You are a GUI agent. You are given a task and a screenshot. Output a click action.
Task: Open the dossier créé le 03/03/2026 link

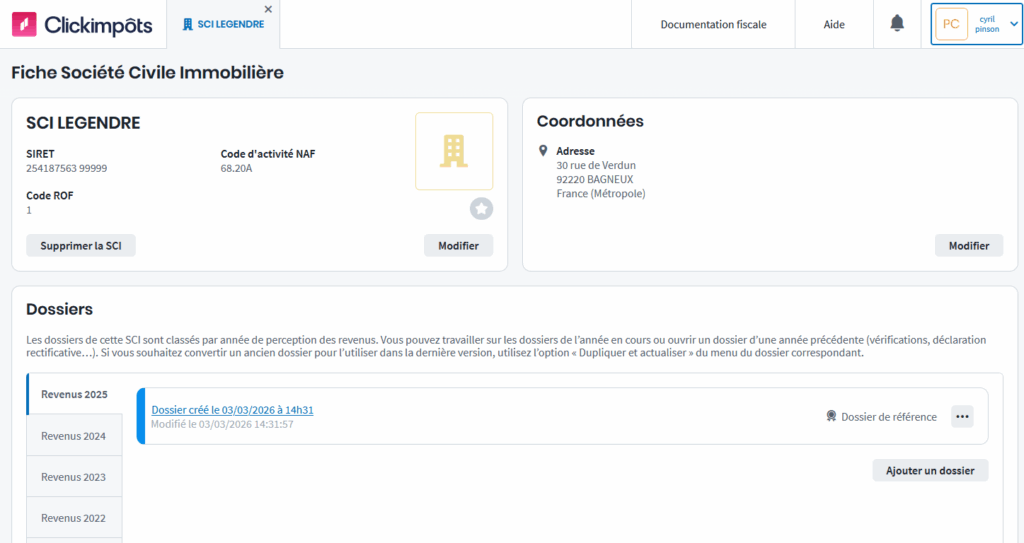coord(232,410)
